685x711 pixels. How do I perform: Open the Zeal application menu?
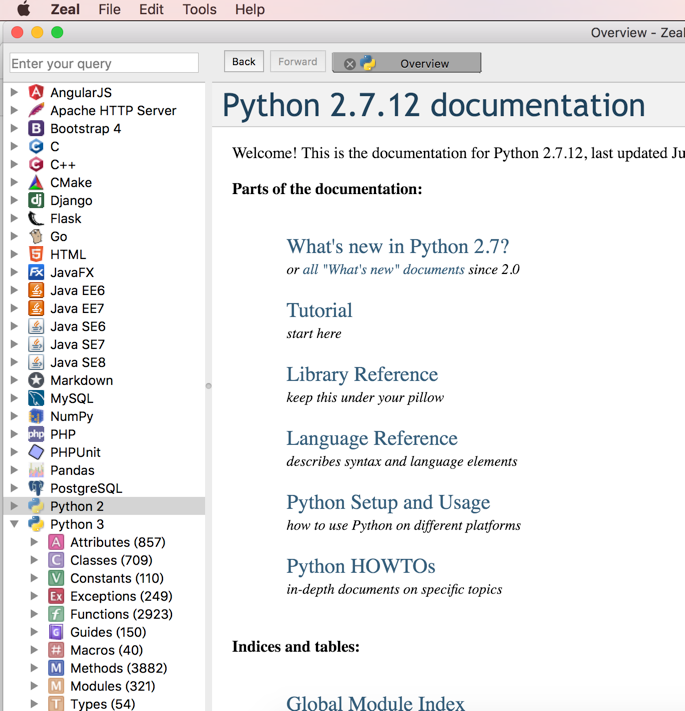(65, 10)
